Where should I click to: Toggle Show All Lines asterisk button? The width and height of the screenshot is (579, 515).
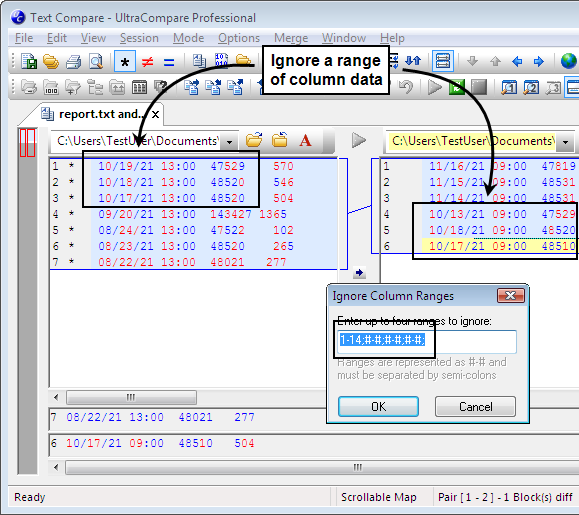[x=125, y=61]
